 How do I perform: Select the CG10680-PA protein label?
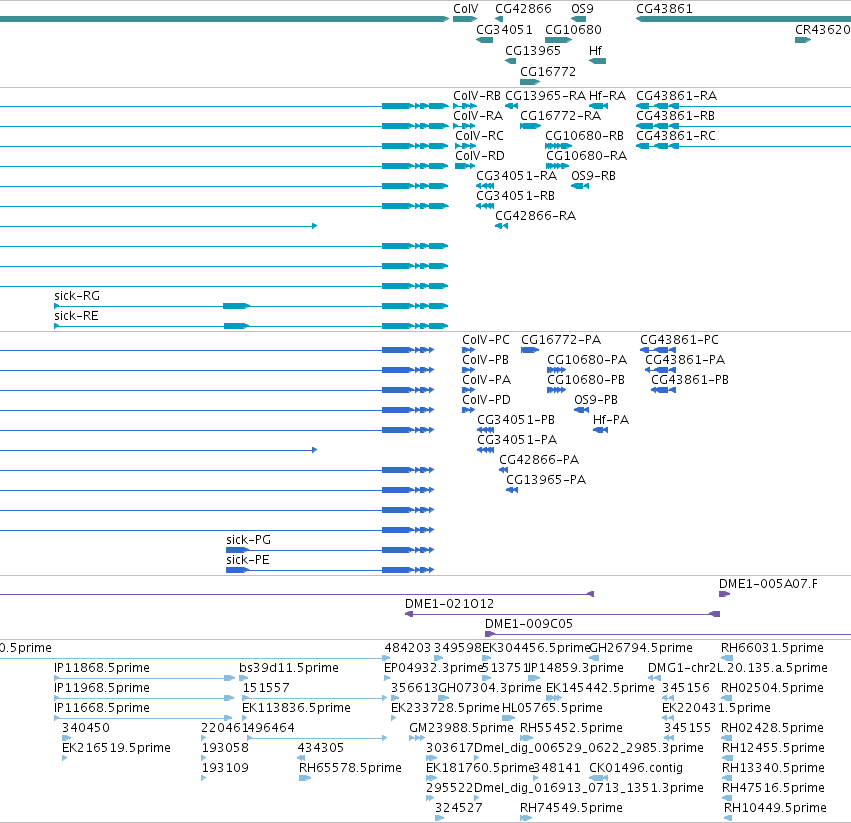[587, 360]
